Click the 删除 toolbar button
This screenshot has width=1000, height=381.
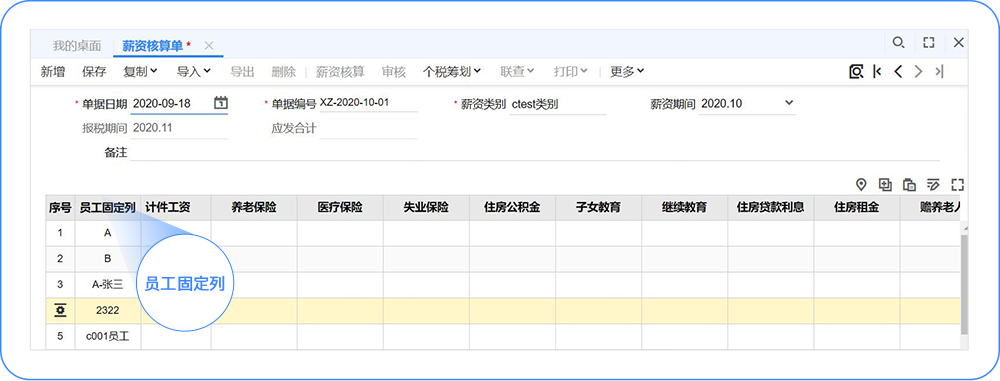pyautogui.click(x=284, y=72)
